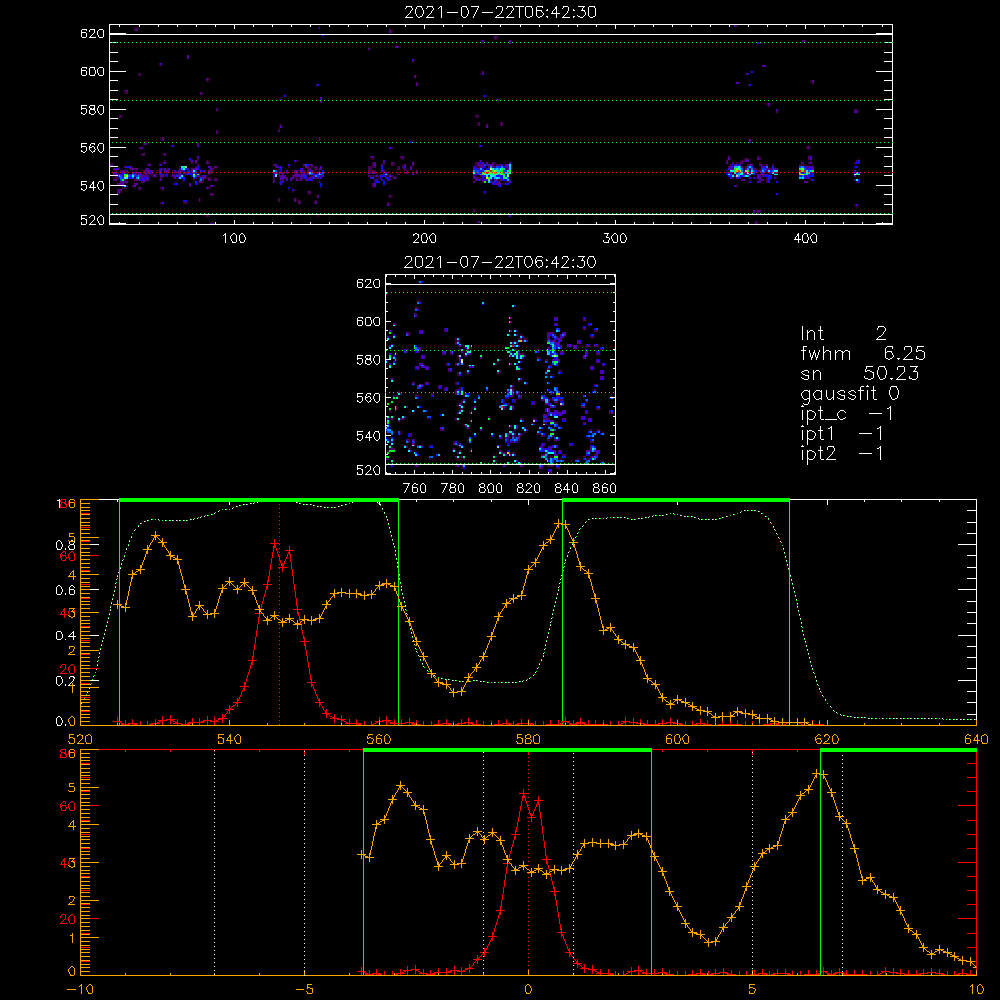The width and height of the screenshot is (1000, 1000).
Task: Select the 'sn 50.23' readout text
Action: pyautogui.click(x=860, y=373)
